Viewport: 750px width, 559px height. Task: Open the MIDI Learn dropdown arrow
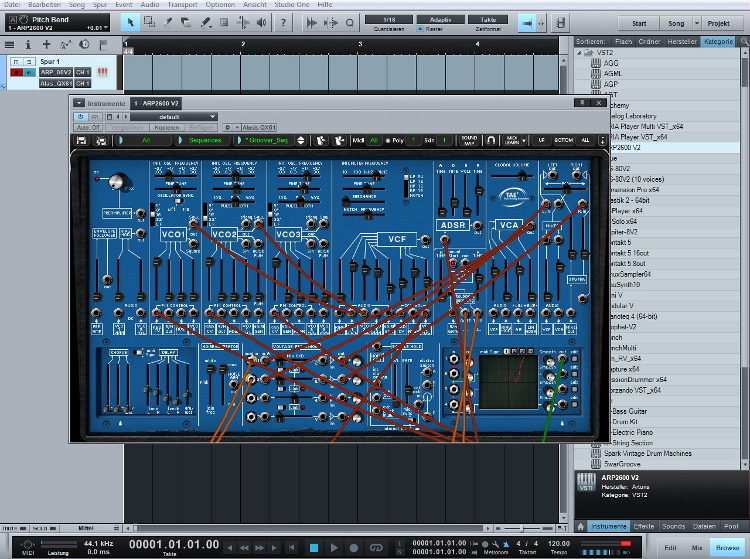(524, 140)
